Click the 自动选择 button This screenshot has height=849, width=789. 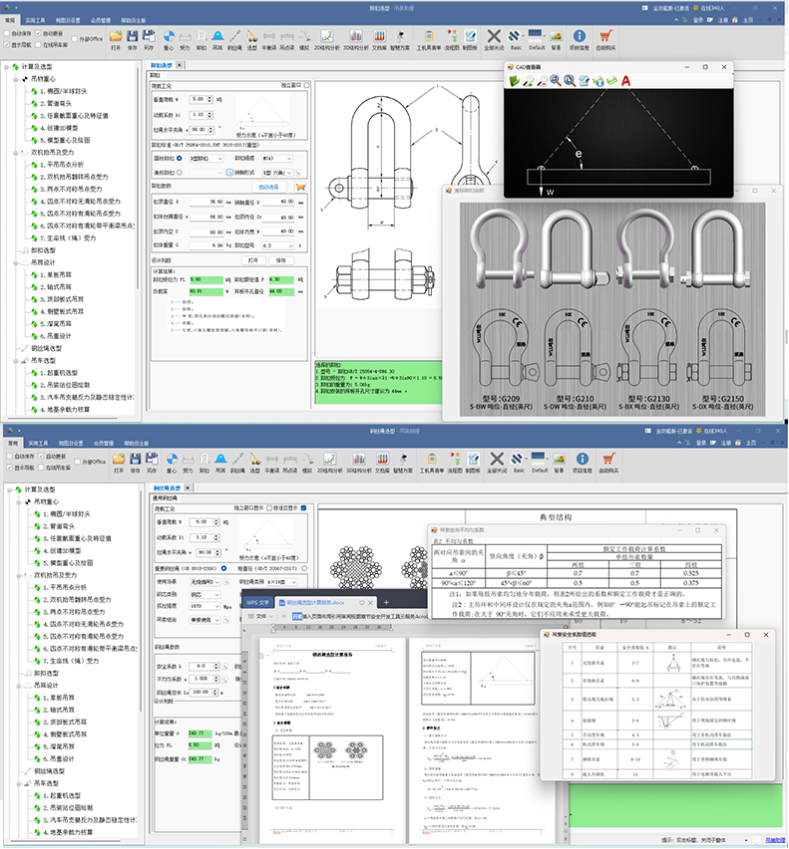[269, 187]
